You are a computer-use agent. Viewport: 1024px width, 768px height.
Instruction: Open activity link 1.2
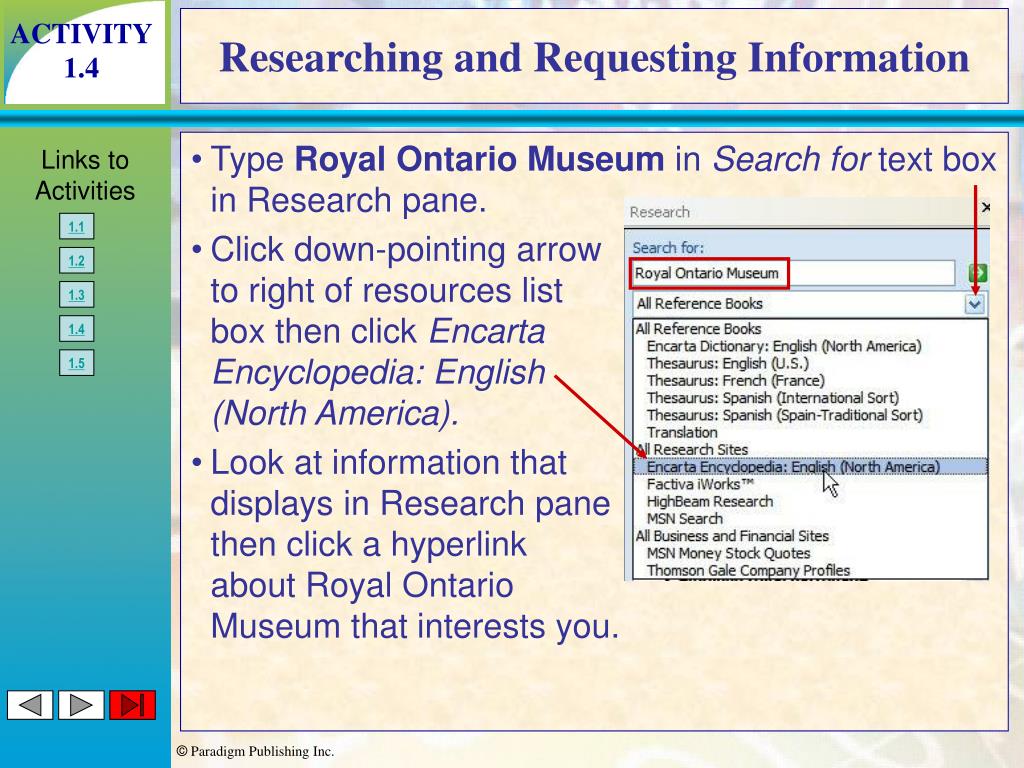[76, 261]
